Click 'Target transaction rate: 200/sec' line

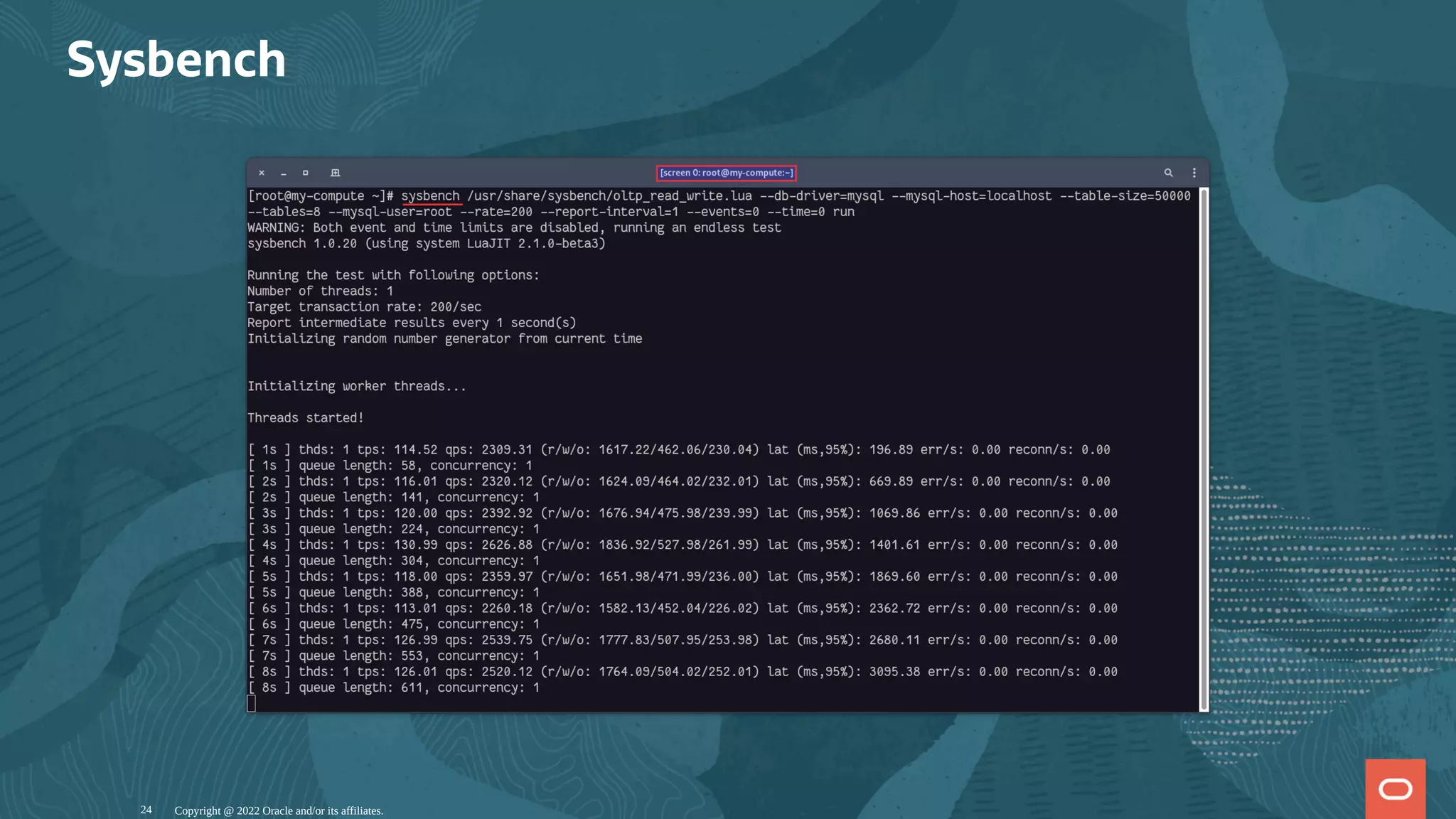click(x=364, y=306)
